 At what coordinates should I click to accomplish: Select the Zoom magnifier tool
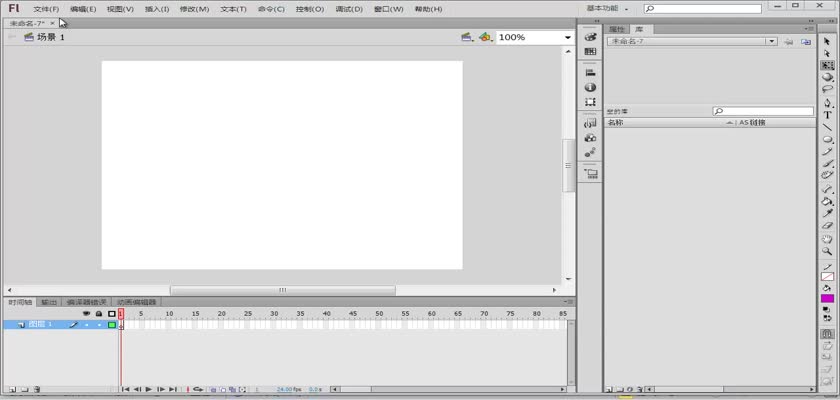click(827, 251)
